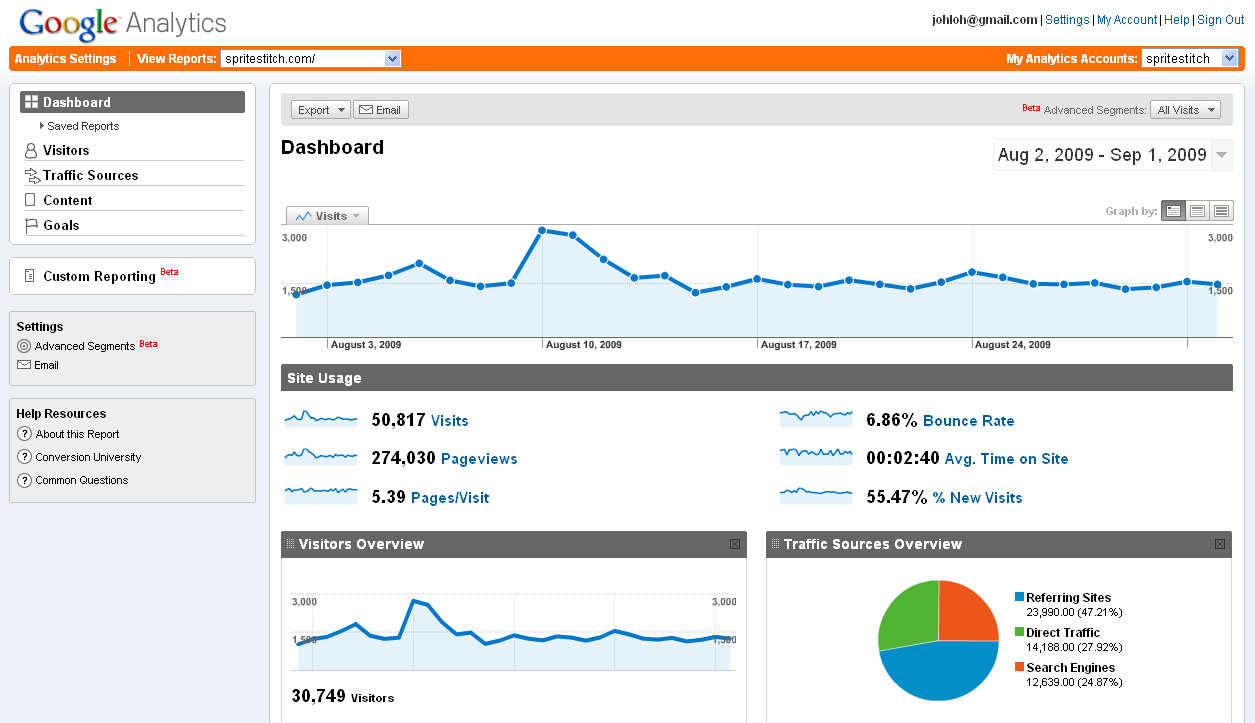Click the Pageviews sparkline thumbnail
This screenshot has height=723, width=1255.
321,456
